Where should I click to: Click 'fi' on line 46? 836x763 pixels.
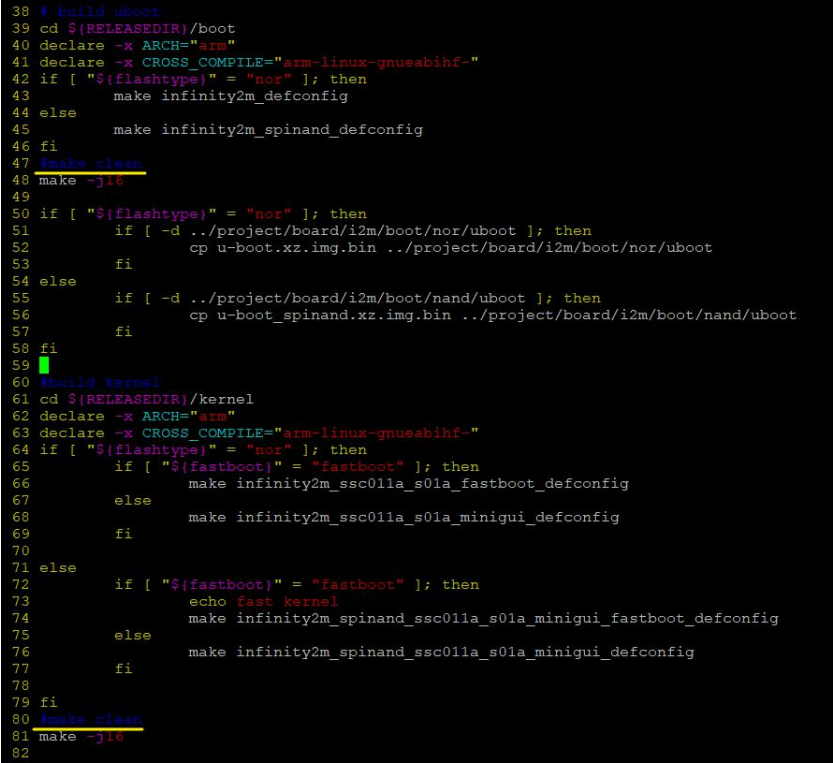[x=48, y=147]
